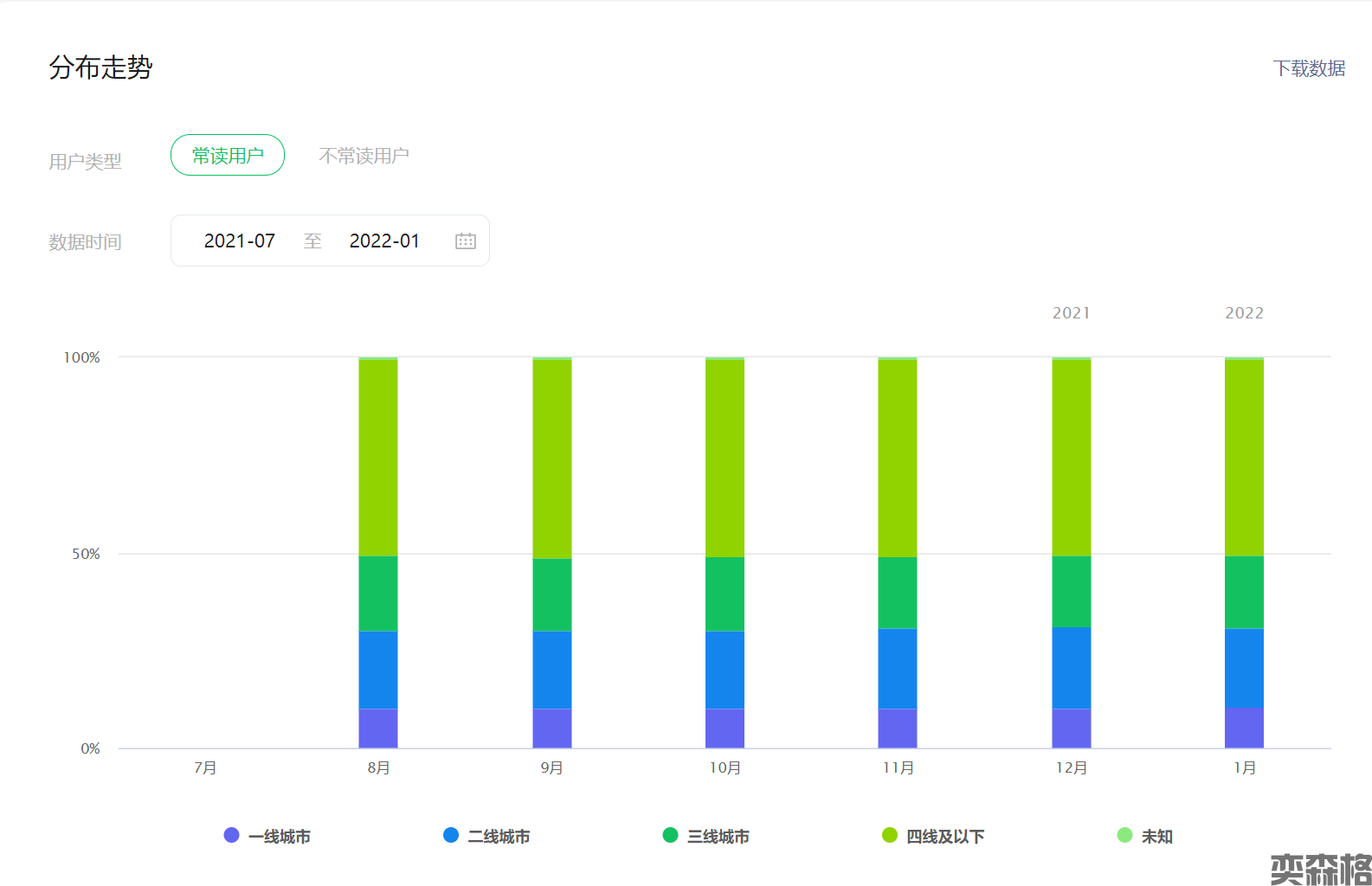Click the 二线城市 blue legend dot

[x=451, y=835]
